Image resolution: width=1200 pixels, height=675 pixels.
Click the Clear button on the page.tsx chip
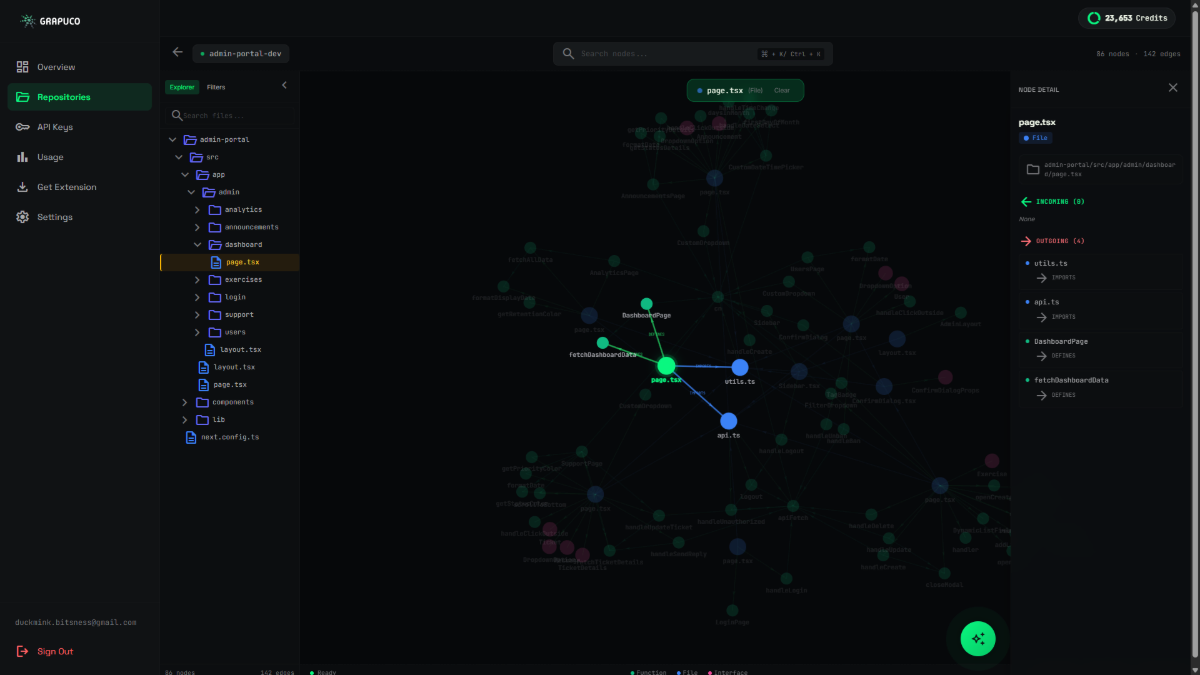(x=782, y=90)
